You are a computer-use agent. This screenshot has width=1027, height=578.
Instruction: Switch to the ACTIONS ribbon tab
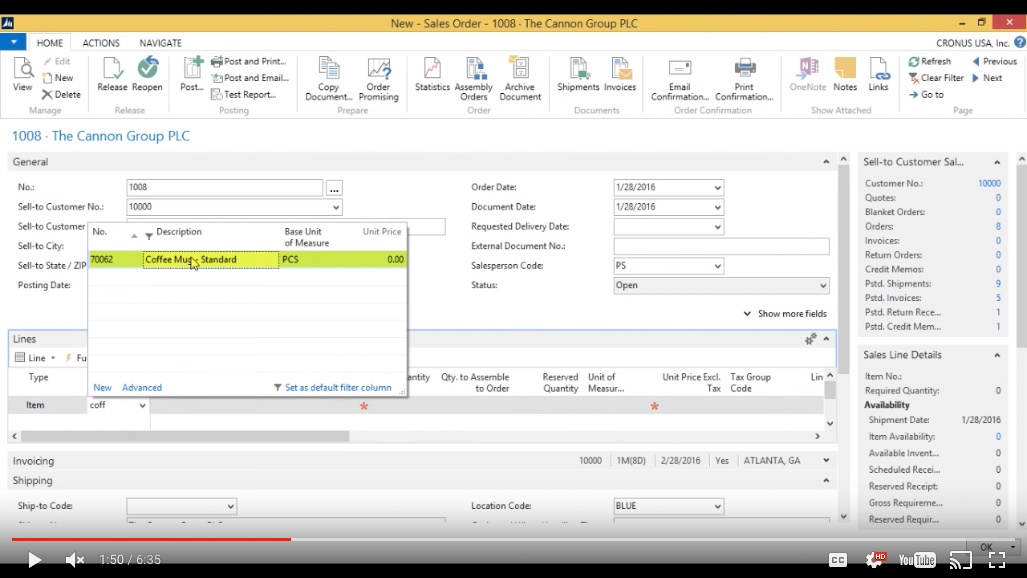tap(101, 43)
